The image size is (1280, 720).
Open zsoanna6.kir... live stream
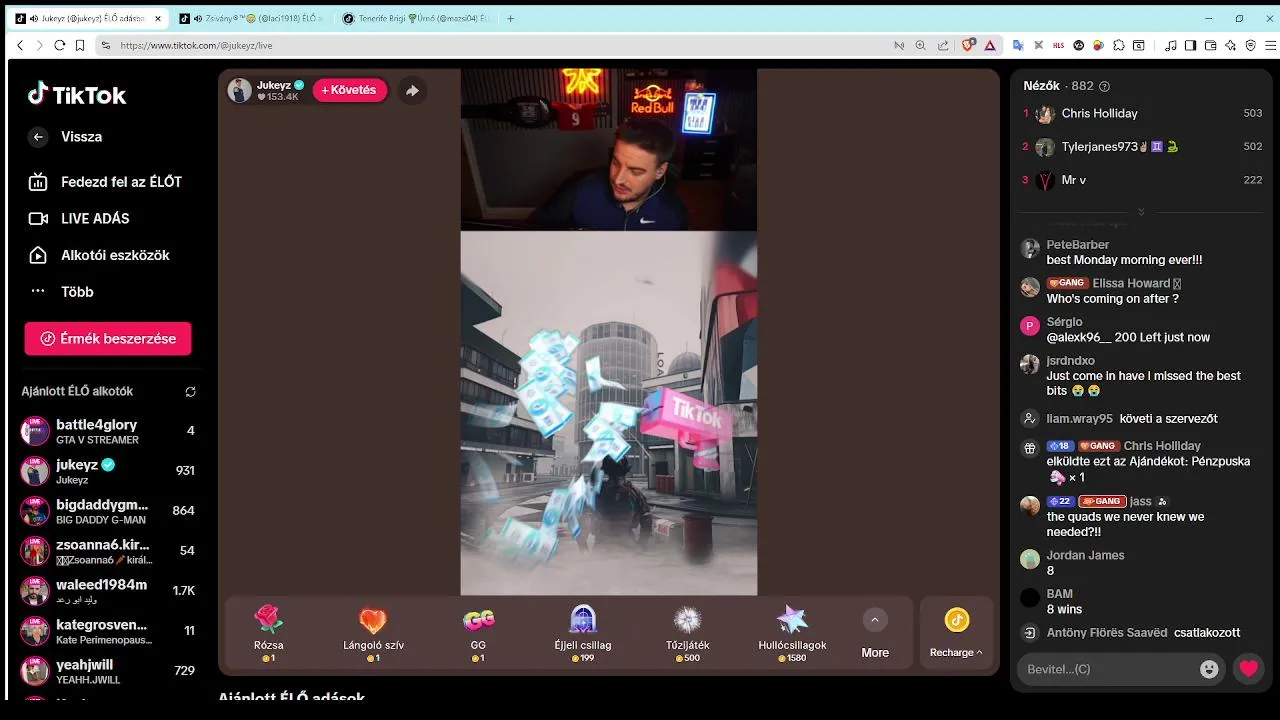(x=108, y=551)
